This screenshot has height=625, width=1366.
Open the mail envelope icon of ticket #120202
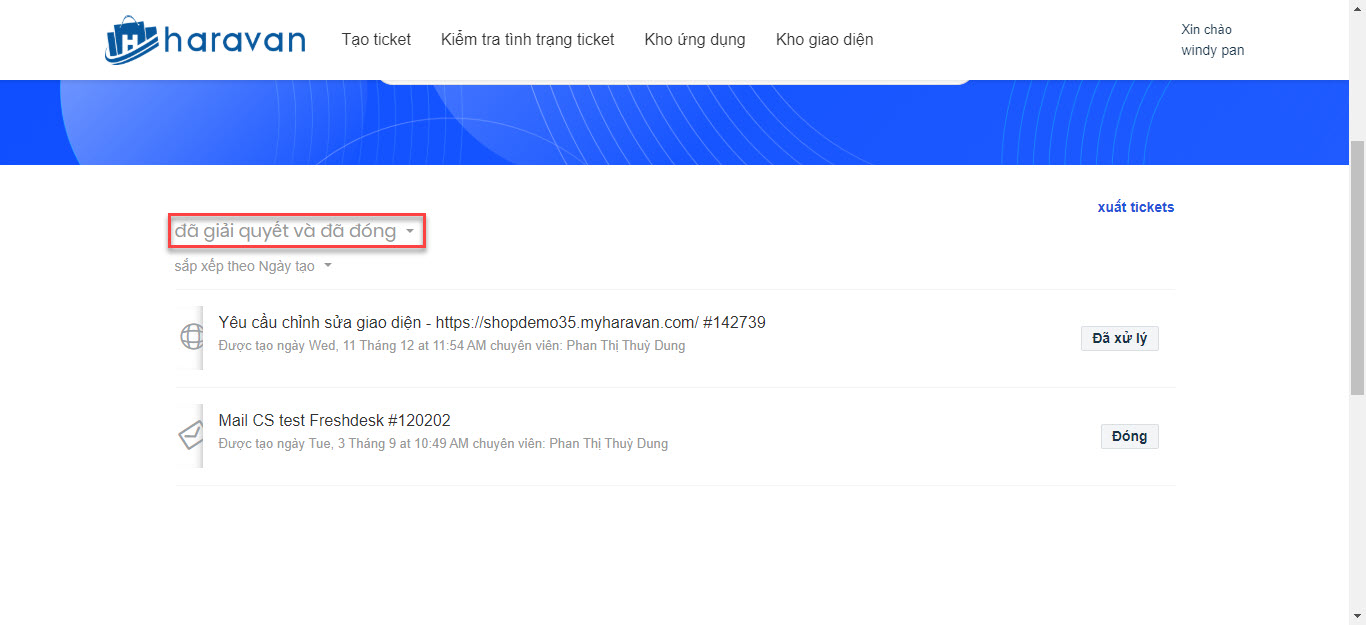[191, 435]
